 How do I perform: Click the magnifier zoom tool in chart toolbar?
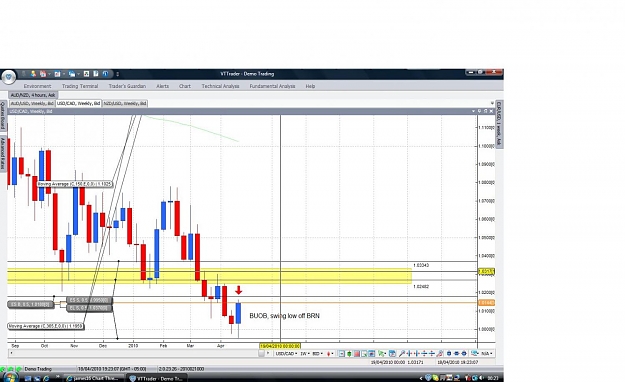[401, 354]
